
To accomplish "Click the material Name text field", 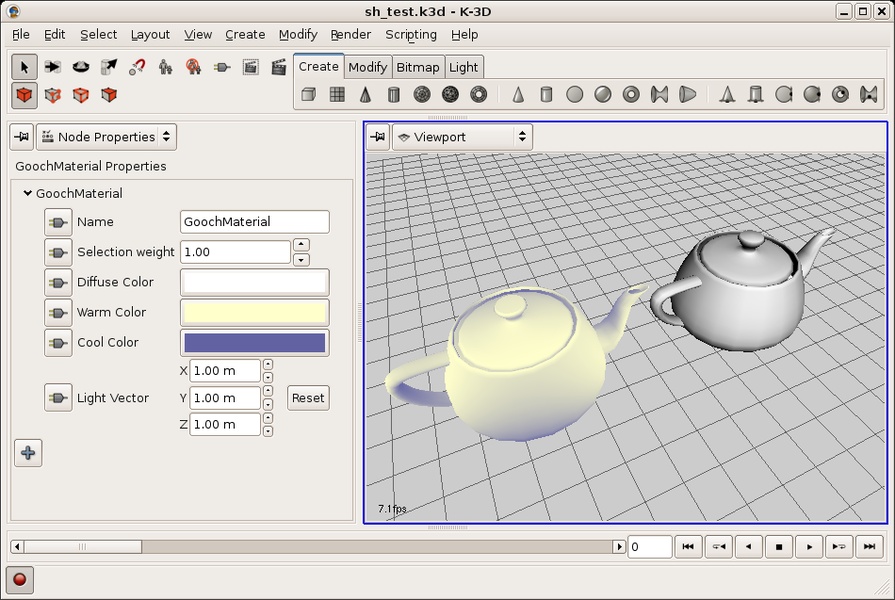I will 254,222.
